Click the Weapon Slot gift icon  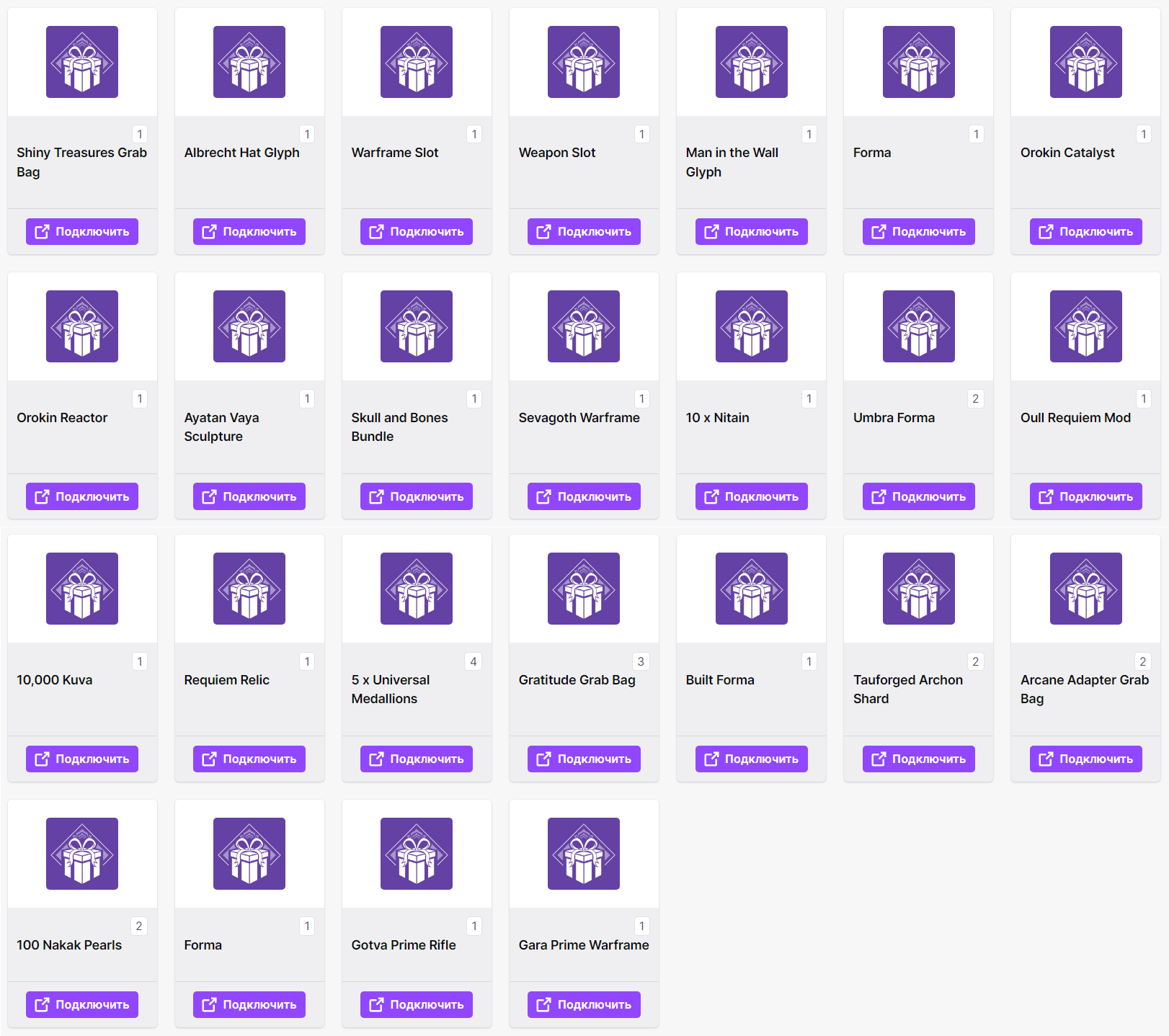(584, 62)
